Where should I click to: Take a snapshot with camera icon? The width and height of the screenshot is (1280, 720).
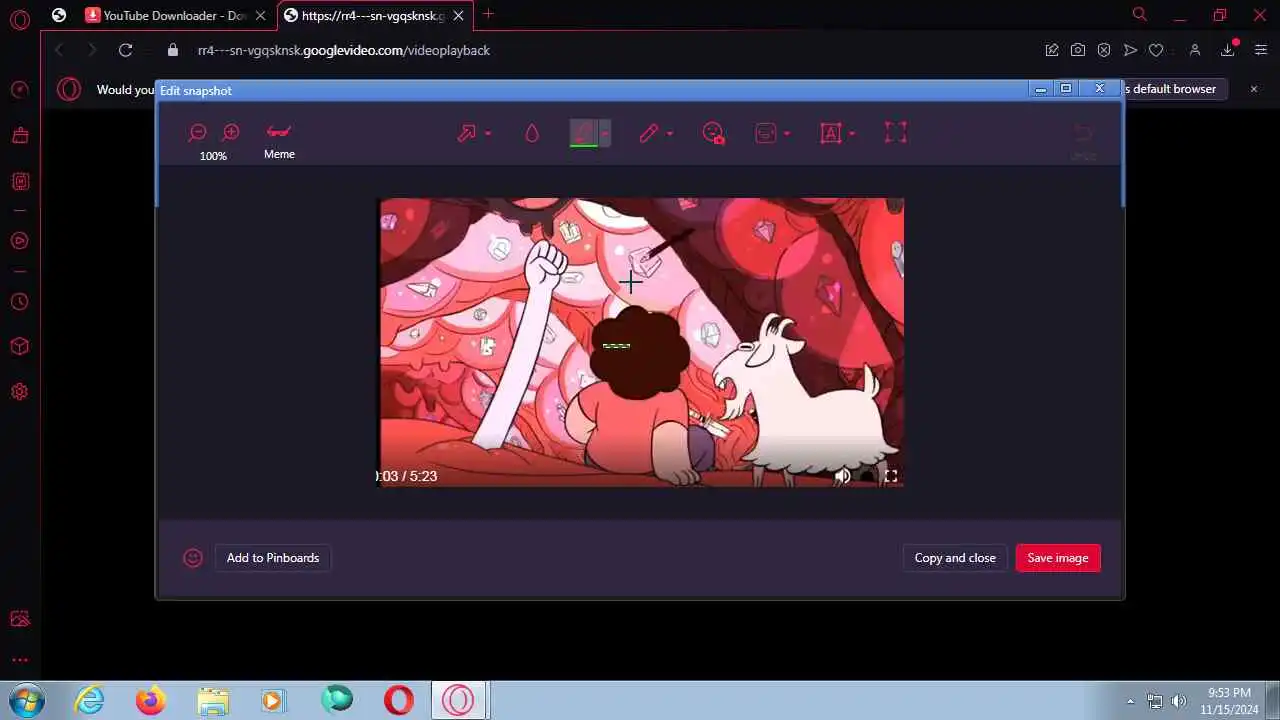pyautogui.click(x=1078, y=50)
